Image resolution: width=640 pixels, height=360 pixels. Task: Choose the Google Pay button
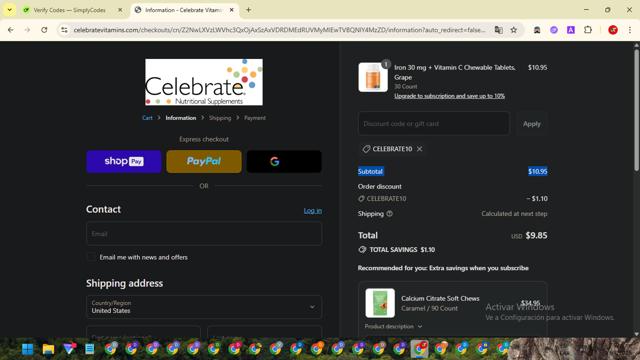tap(284, 161)
